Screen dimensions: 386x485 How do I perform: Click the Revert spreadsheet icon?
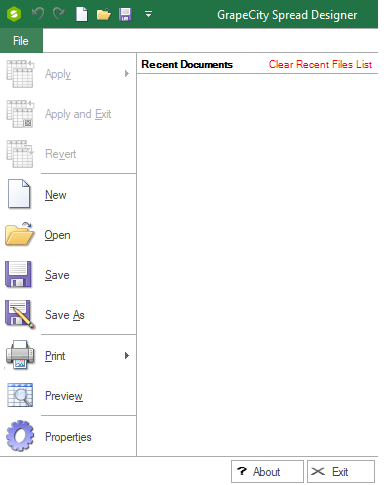pyautogui.click(x=20, y=154)
